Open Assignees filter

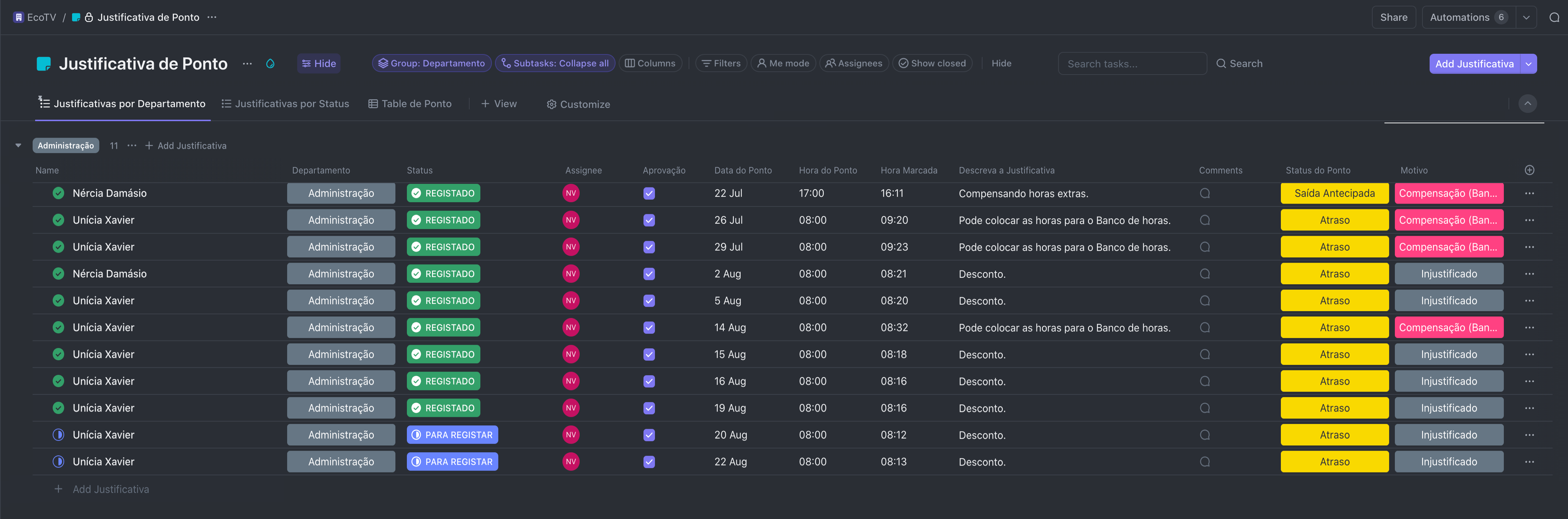(854, 63)
